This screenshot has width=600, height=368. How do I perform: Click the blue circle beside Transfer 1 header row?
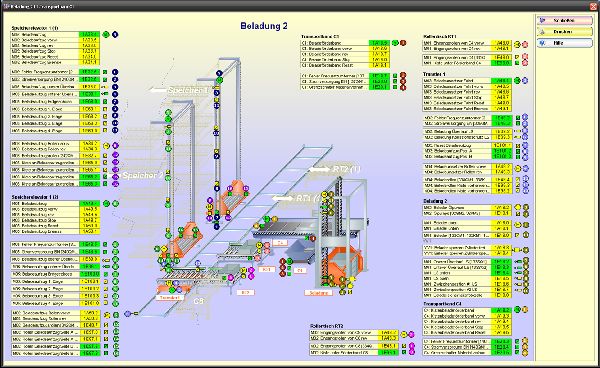click(x=525, y=81)
